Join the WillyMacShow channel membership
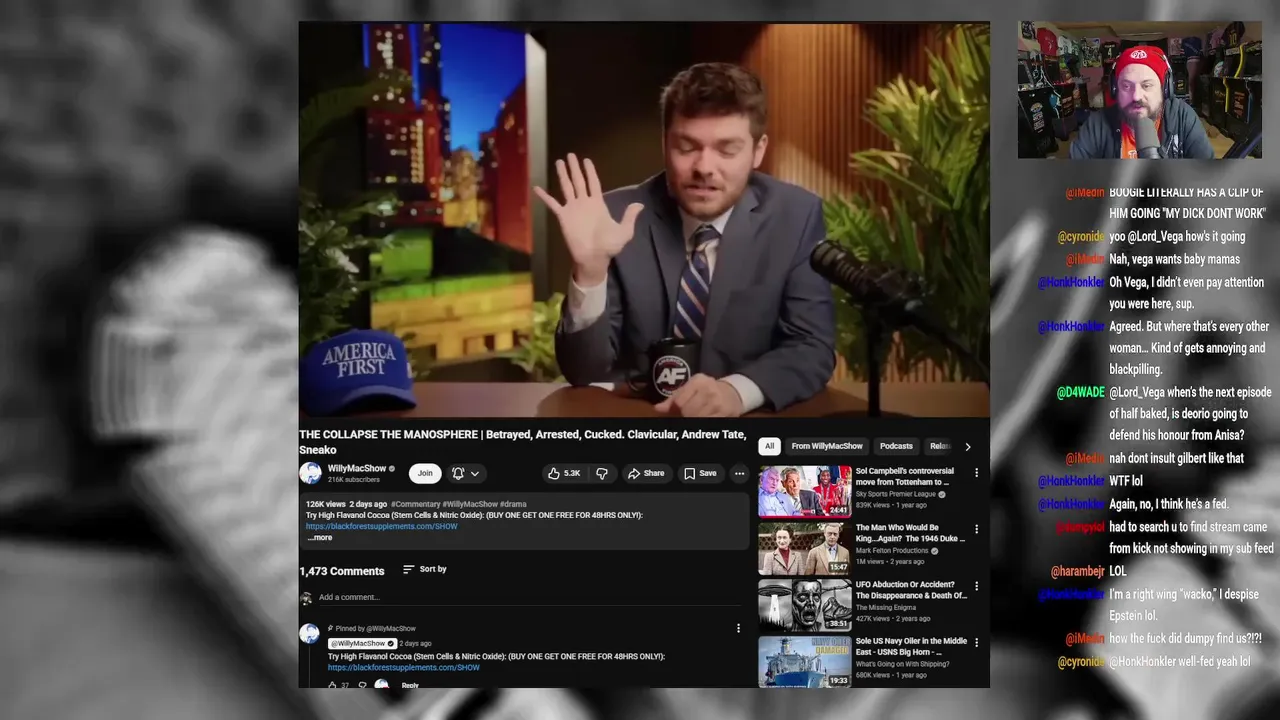 point(425,473)
